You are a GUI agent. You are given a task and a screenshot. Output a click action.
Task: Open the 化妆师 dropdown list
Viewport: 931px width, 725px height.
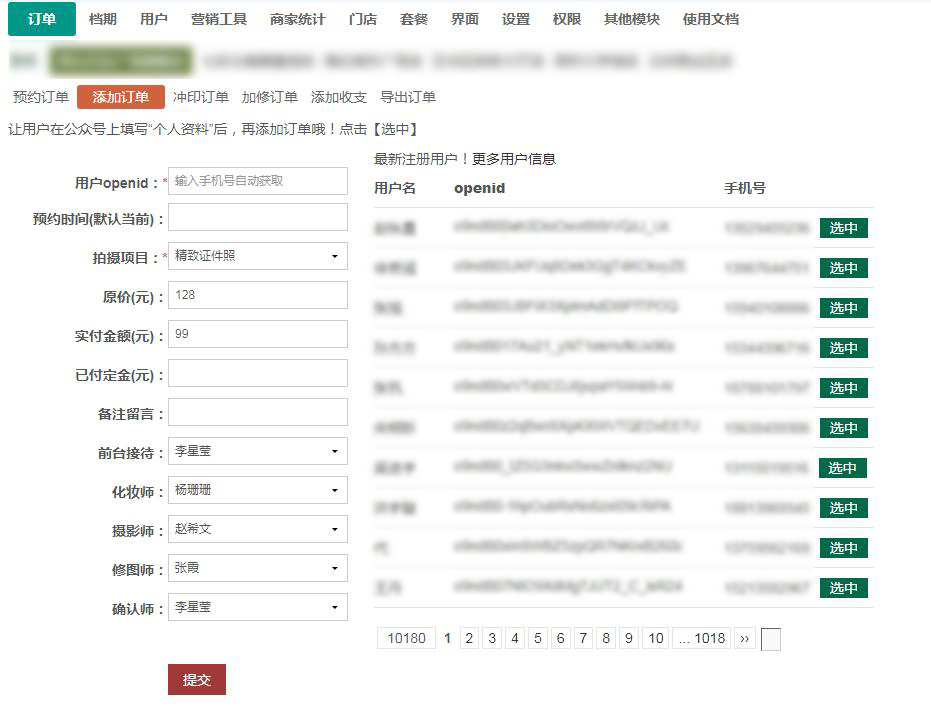click(258, 490)
